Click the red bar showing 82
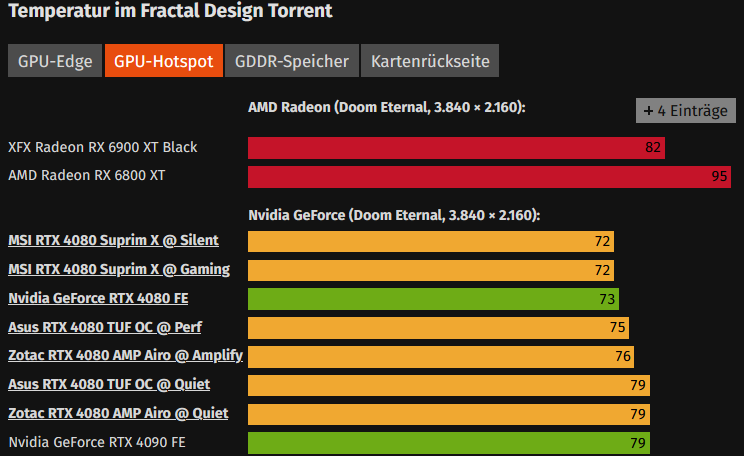The width and height of the screenshot is (744, 456). 456,148
